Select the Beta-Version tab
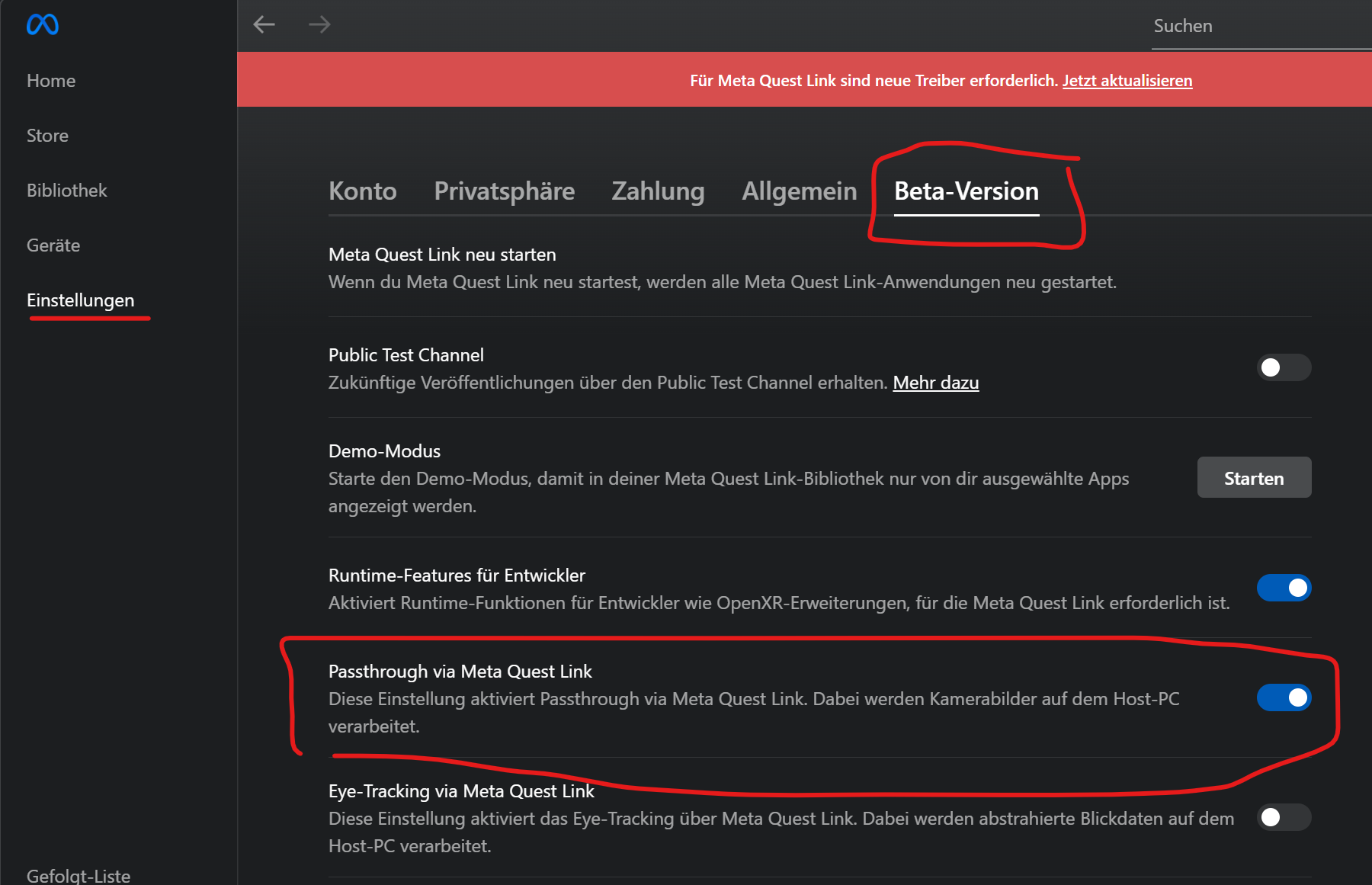Image resolution: width=1372 pixels, height=885 pixels. coord(966,191)
